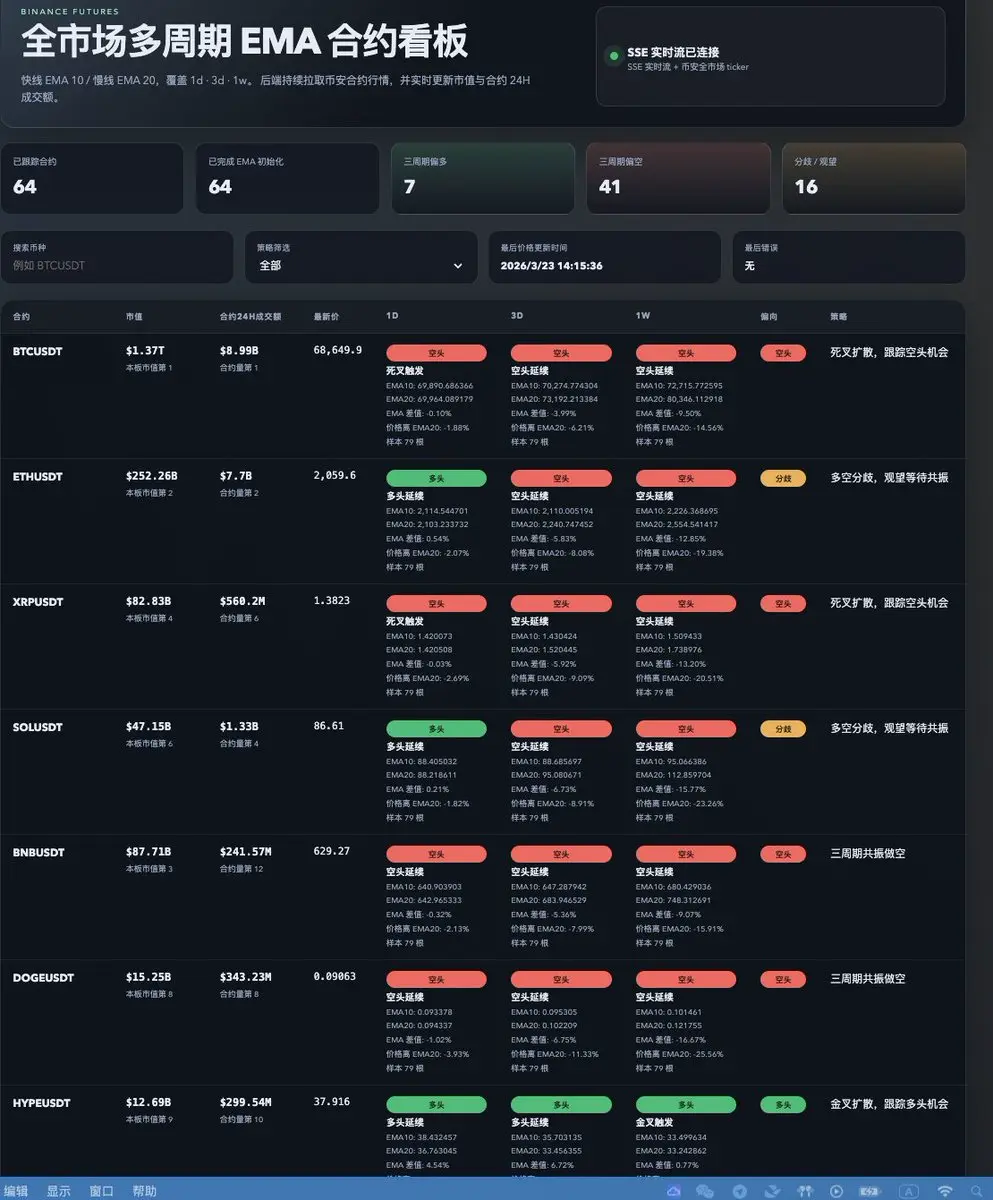Click the 1W column header
Image resolution: width=993 pixels, height=1200 pixels.
(642, 316)
